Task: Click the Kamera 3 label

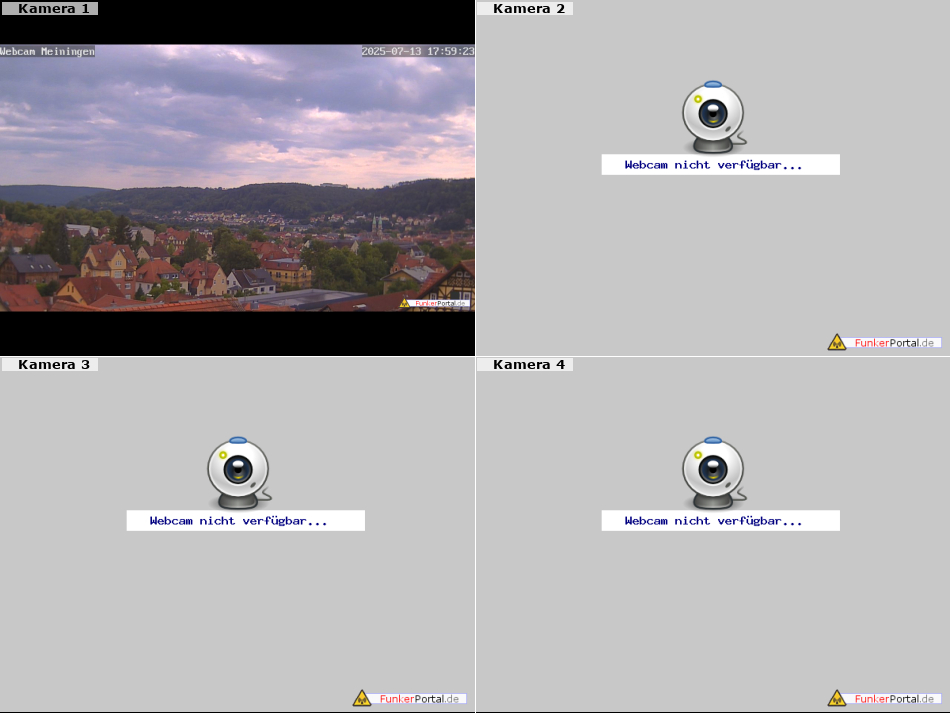Action: tap(50, 365)
